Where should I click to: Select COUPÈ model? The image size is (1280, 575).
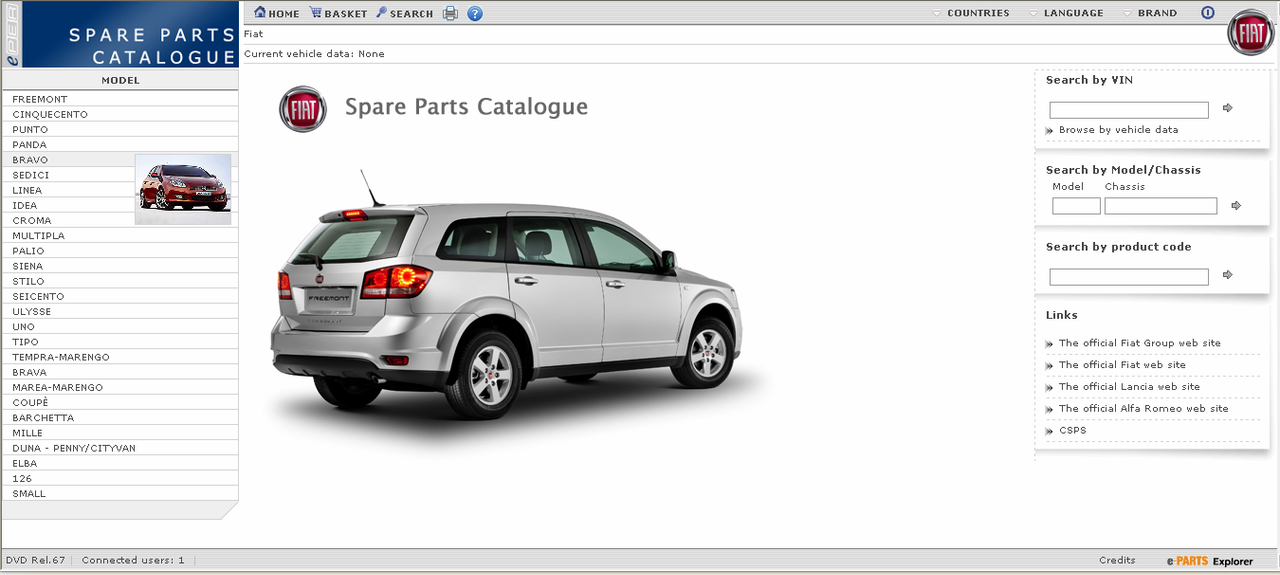[119, 402]
